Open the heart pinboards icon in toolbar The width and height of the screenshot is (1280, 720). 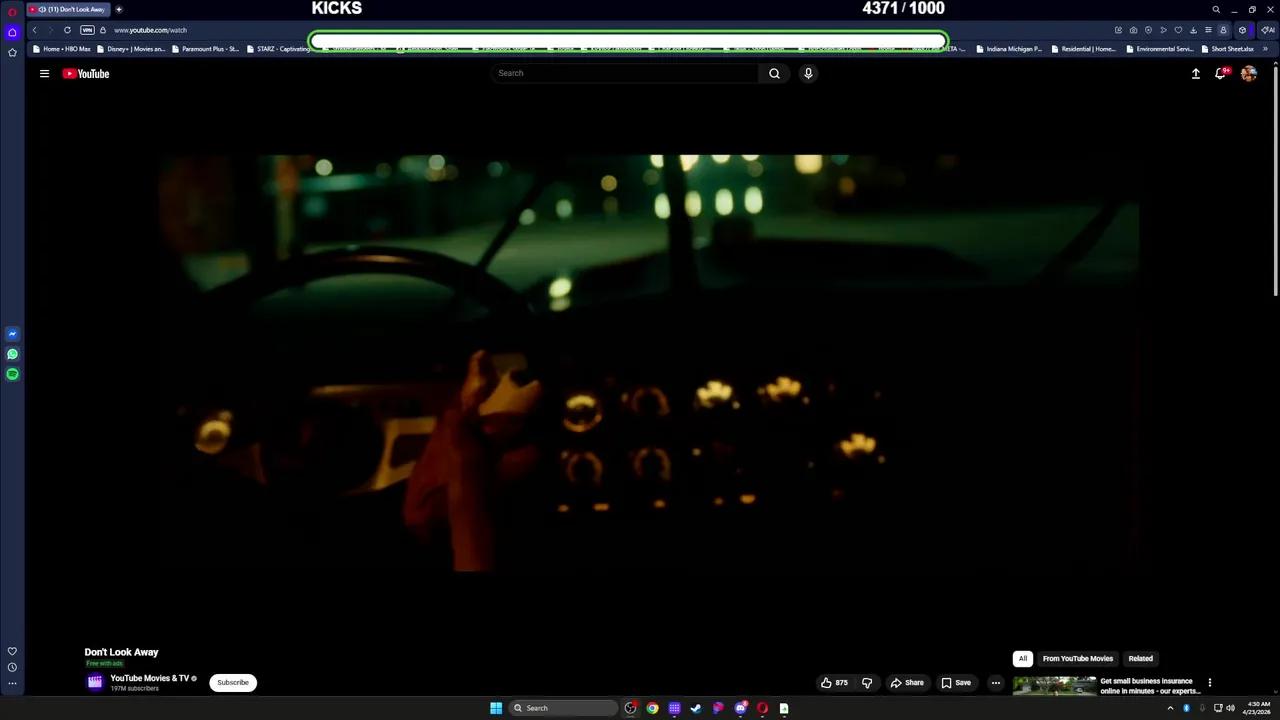[x=1178, y=30]
